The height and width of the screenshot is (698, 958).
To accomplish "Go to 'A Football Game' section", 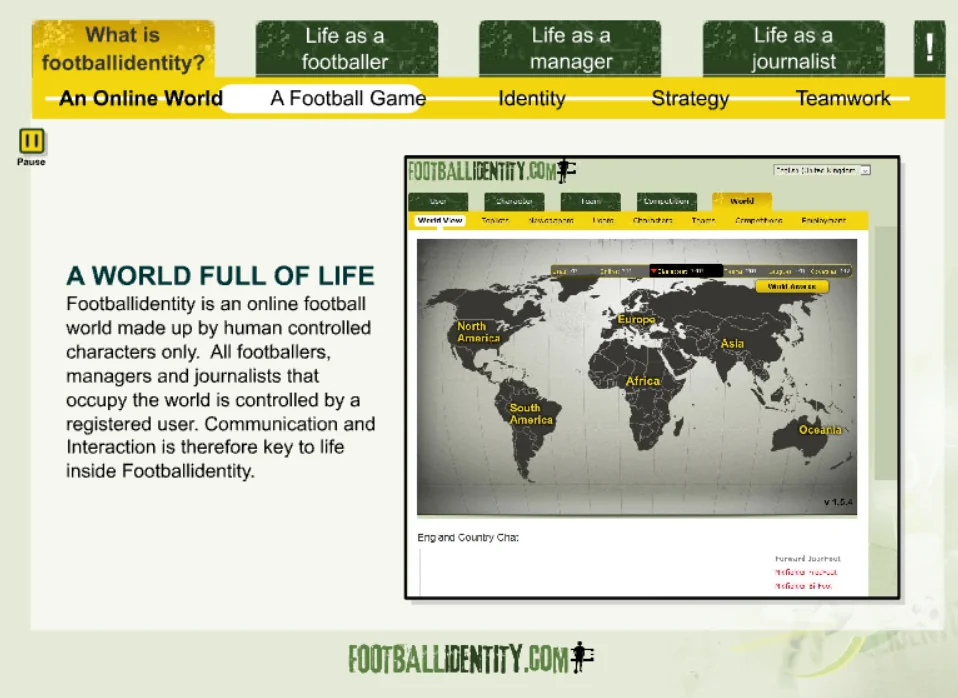I will click(347, 98).
